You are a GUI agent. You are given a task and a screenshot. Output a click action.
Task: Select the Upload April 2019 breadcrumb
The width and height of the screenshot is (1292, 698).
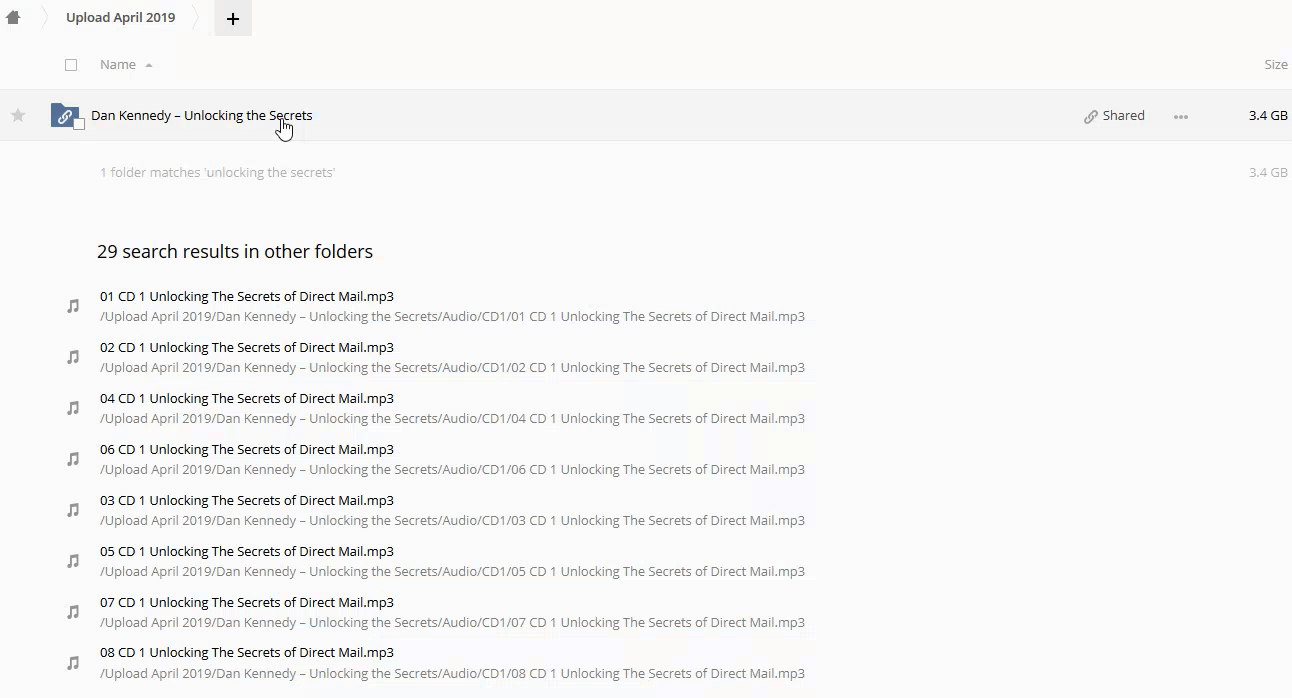point(120,18)
